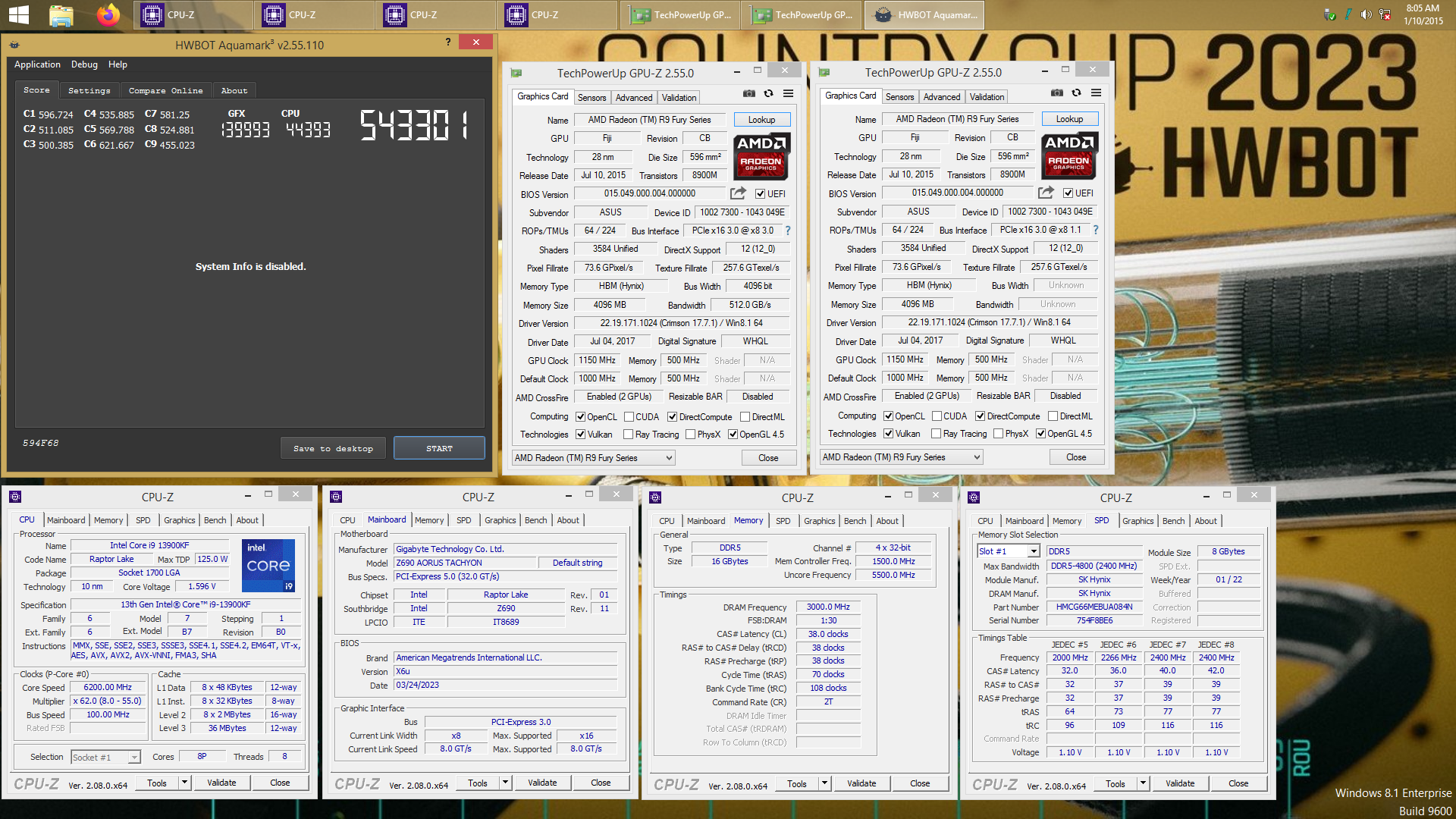Click the volume speaker tray icon
The height and width of the screenshot is (819, 1456).
pyautogui.click(x=1366, y=14)
